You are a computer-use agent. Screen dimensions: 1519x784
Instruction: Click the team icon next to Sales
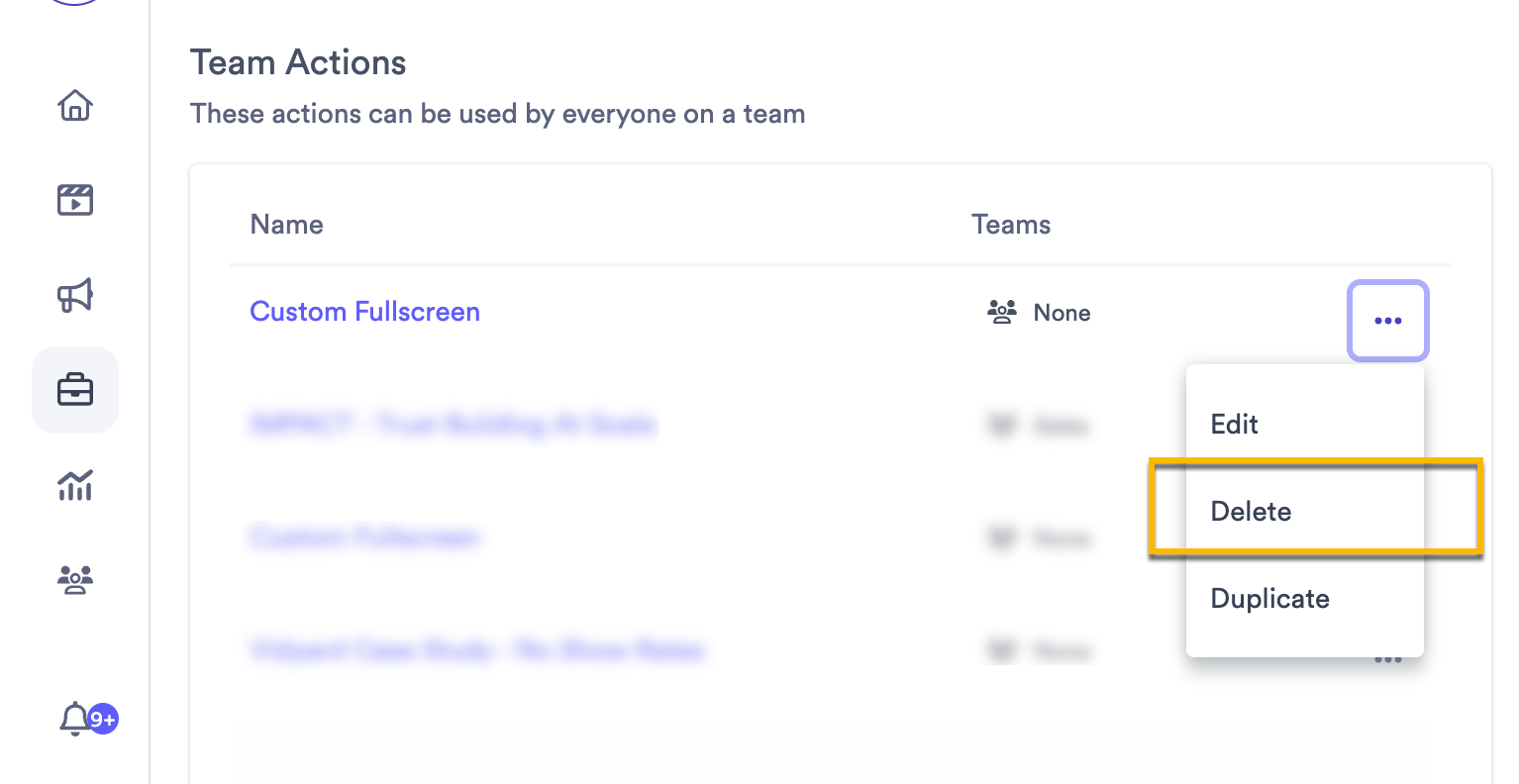pos(1002,425)
